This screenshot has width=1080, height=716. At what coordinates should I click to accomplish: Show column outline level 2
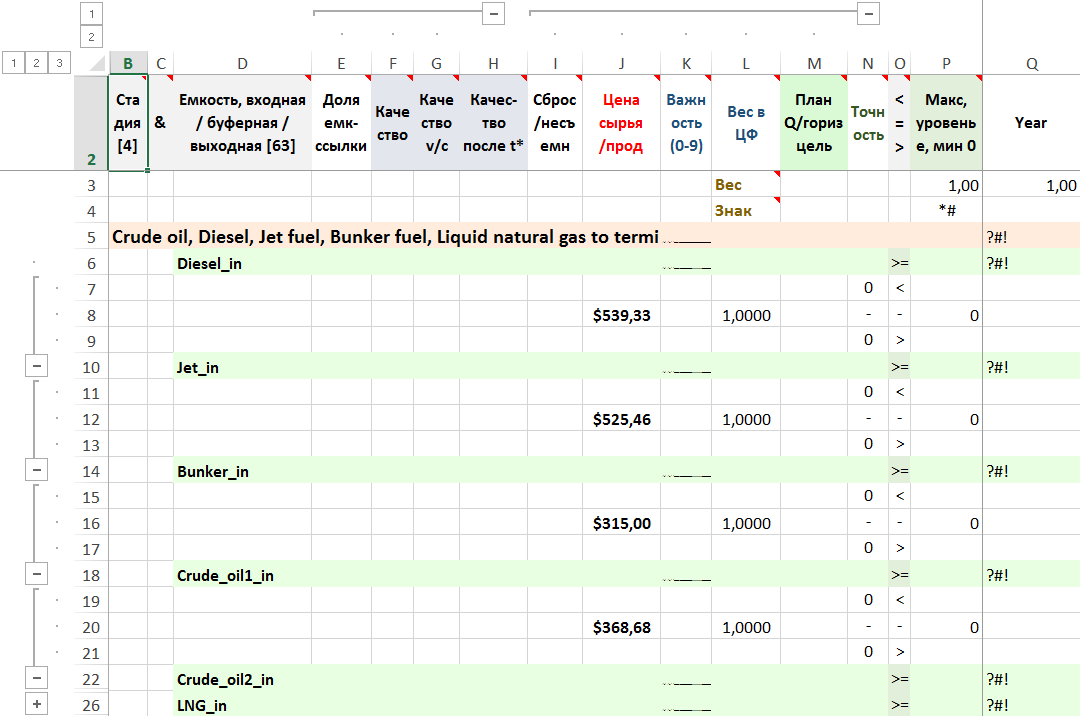point(91,37)
